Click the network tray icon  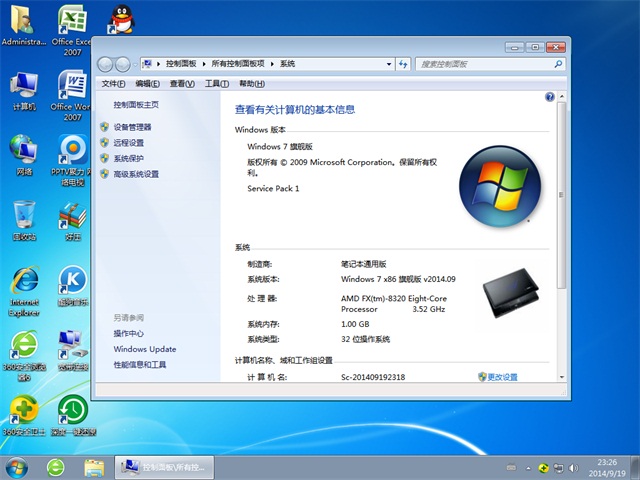click(558, 468)
